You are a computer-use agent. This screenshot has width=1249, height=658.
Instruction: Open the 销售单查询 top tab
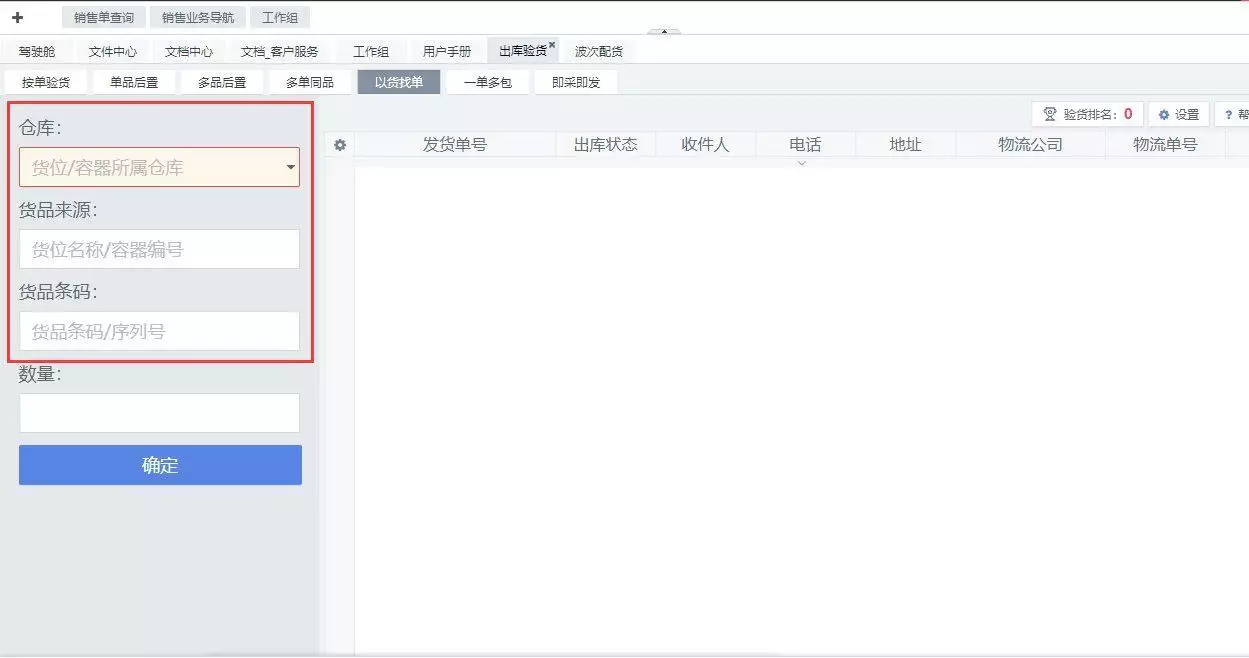click(103, 17)
